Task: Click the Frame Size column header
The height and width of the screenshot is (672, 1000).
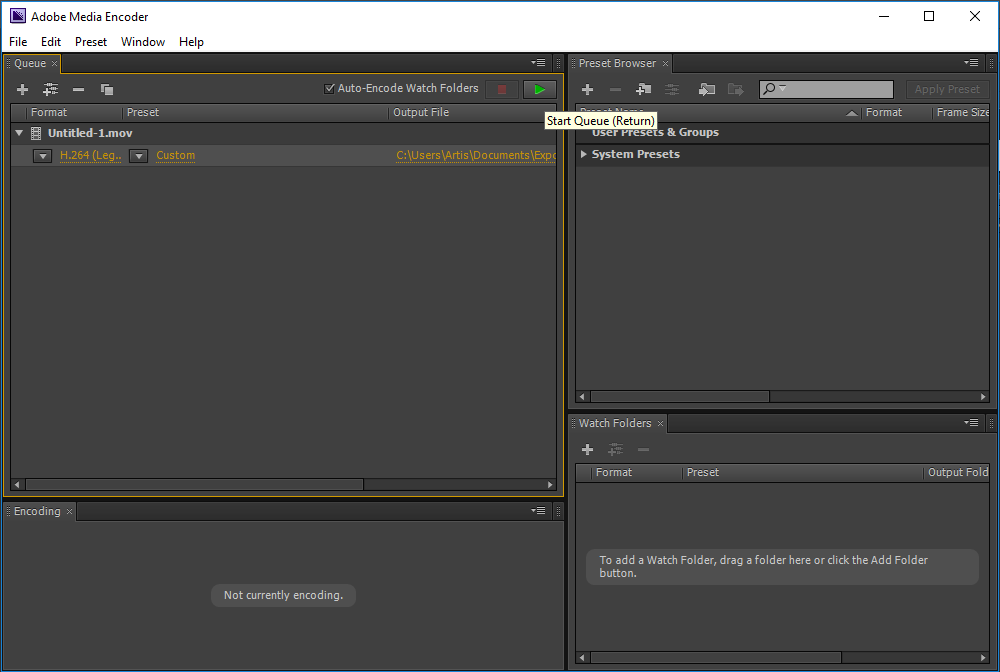Action: [x=962, y=112]
